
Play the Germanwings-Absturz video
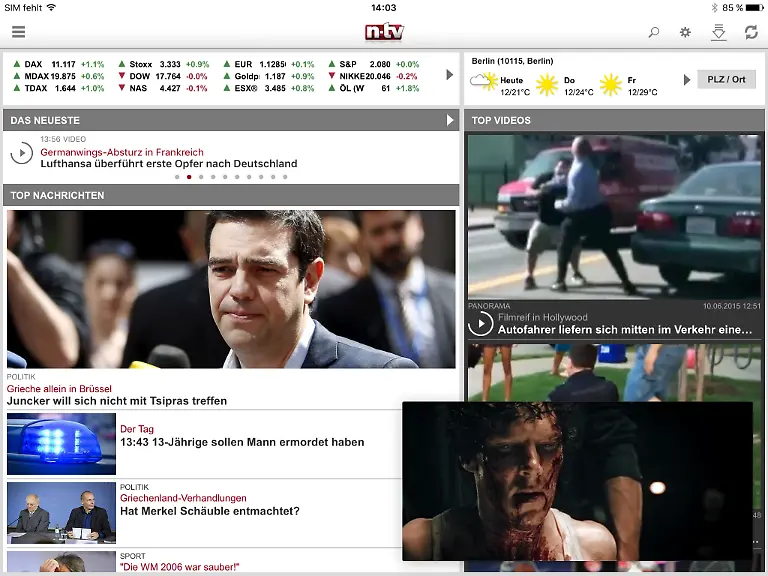(x=22, y=154)
